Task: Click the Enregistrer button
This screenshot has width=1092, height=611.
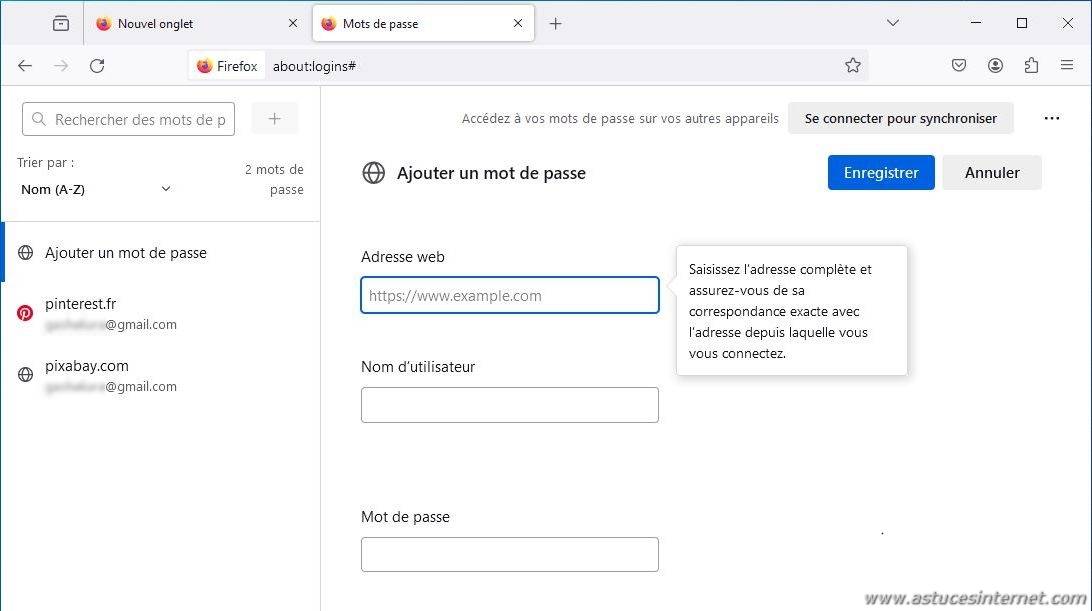Action: point(880,172)
